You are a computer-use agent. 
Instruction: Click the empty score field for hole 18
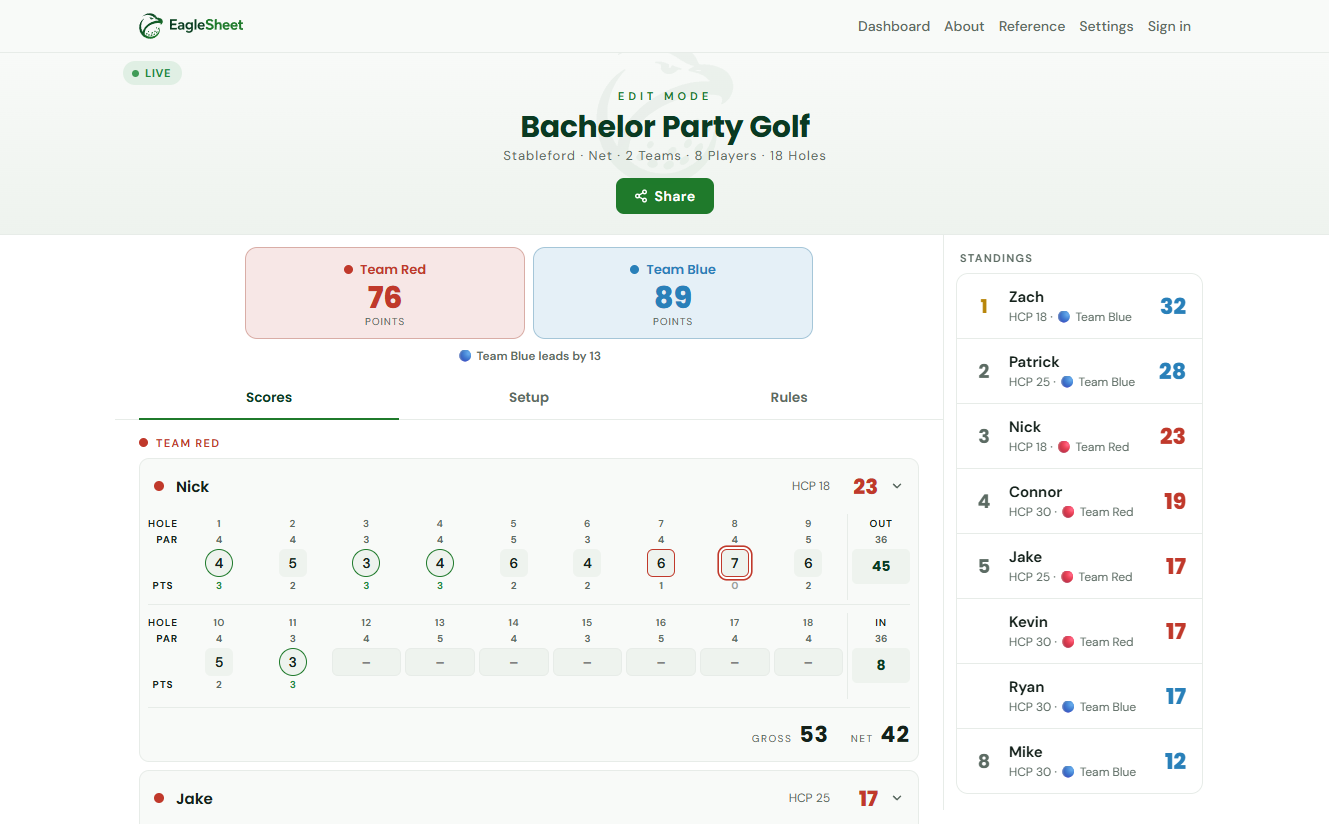pos(808,662)
